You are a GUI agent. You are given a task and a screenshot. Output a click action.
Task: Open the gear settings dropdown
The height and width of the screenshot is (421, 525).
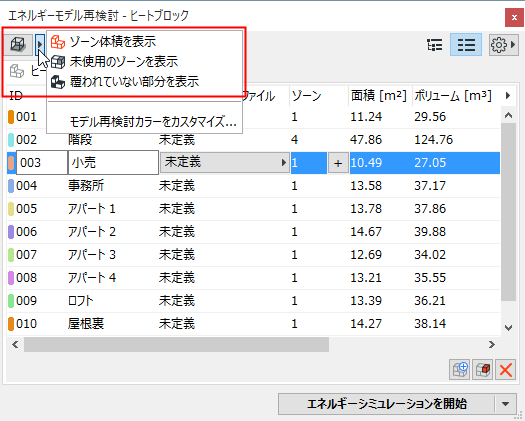pyautogui.click(x=503, y=45)
